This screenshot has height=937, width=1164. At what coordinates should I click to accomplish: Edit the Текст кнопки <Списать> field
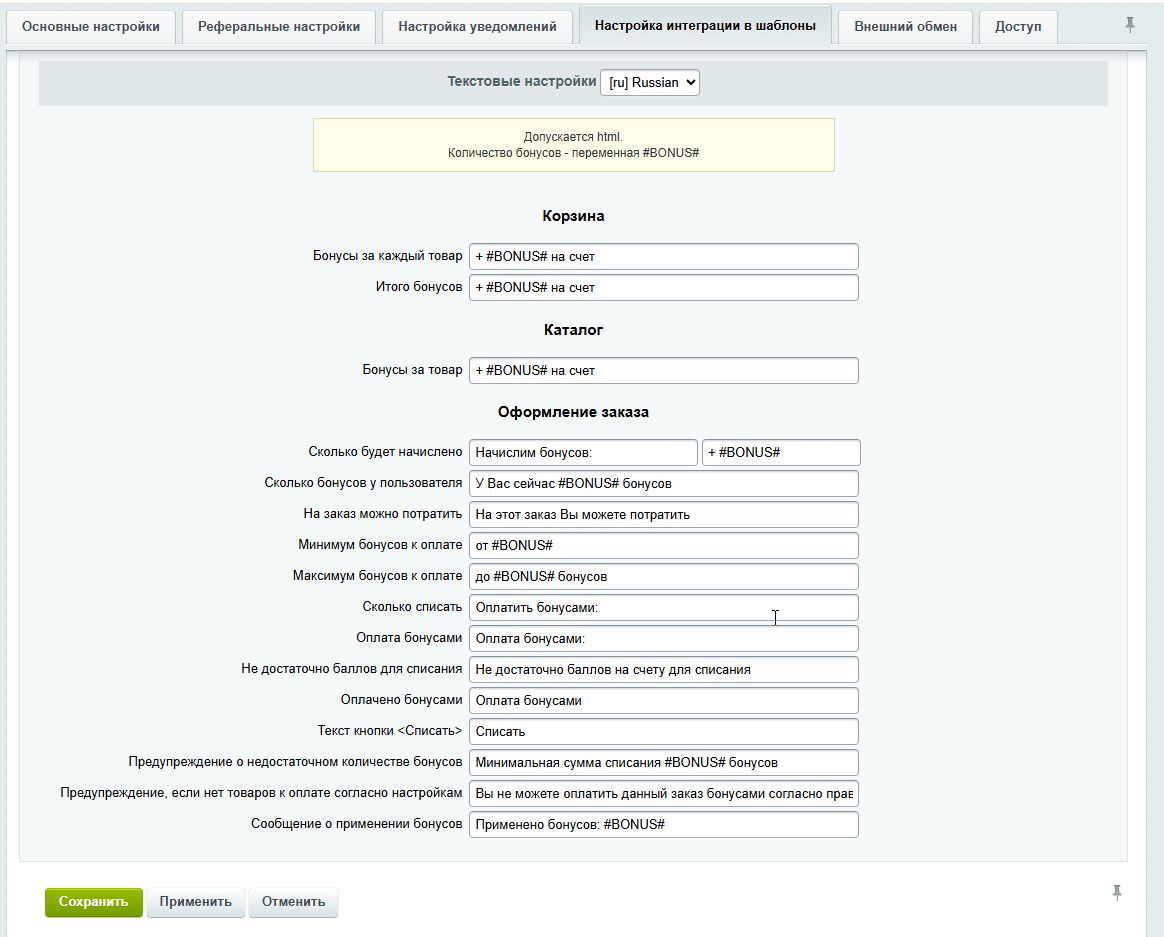click(664, 732)
